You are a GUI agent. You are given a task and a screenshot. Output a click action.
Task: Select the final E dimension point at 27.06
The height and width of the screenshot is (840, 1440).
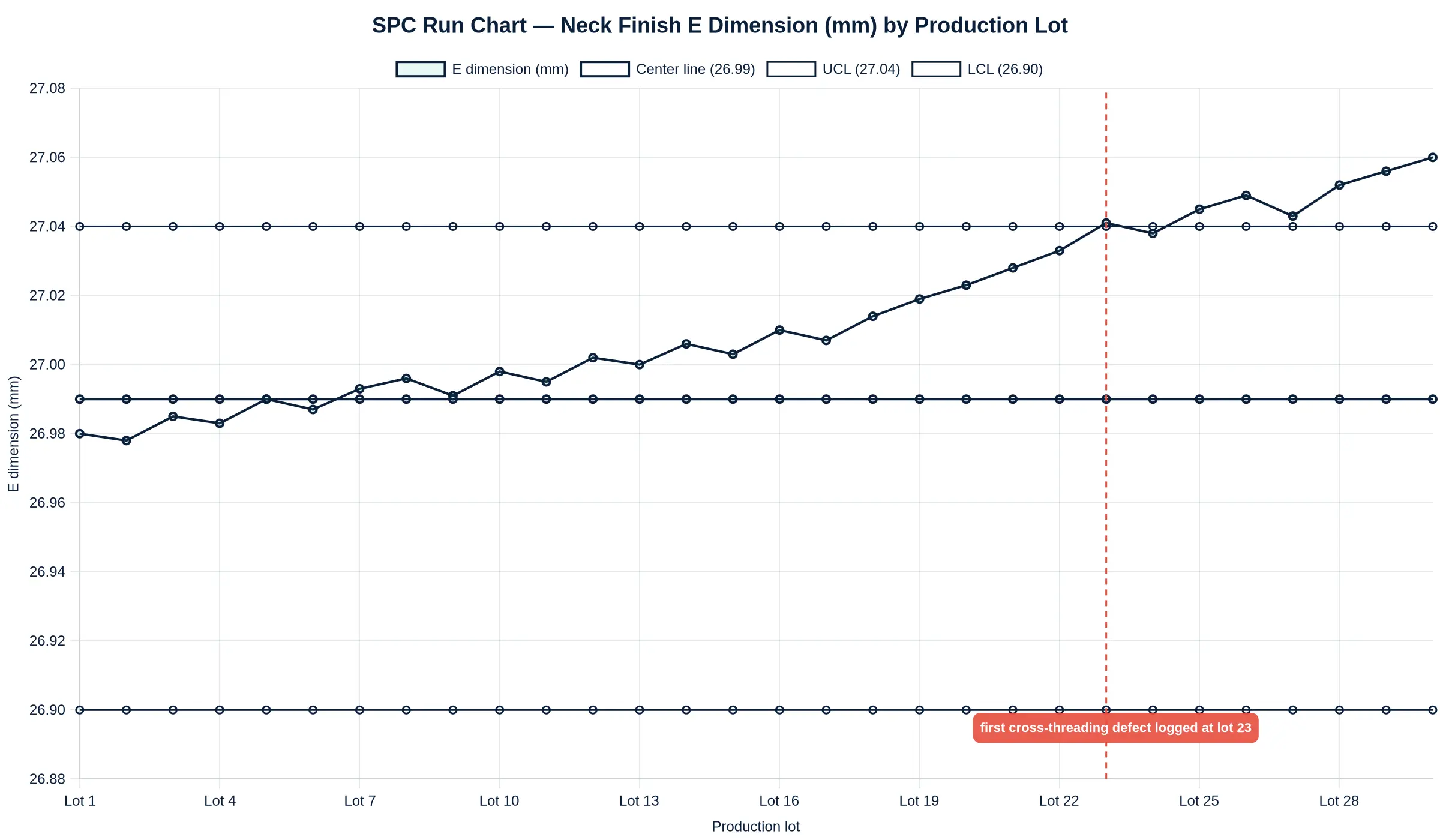1433,157
